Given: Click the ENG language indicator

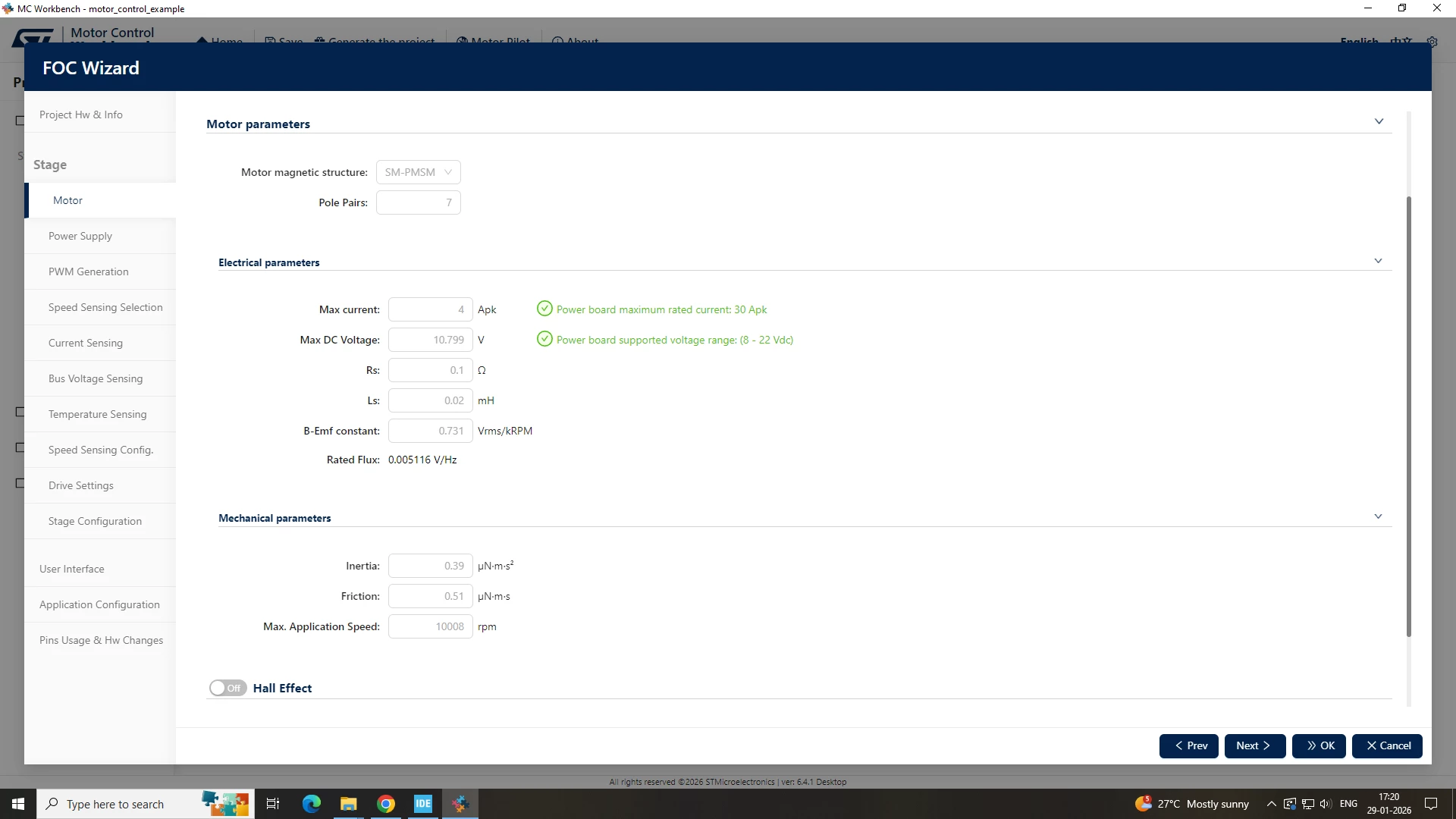Looking at the screenshot, I should click(1348, 804).
